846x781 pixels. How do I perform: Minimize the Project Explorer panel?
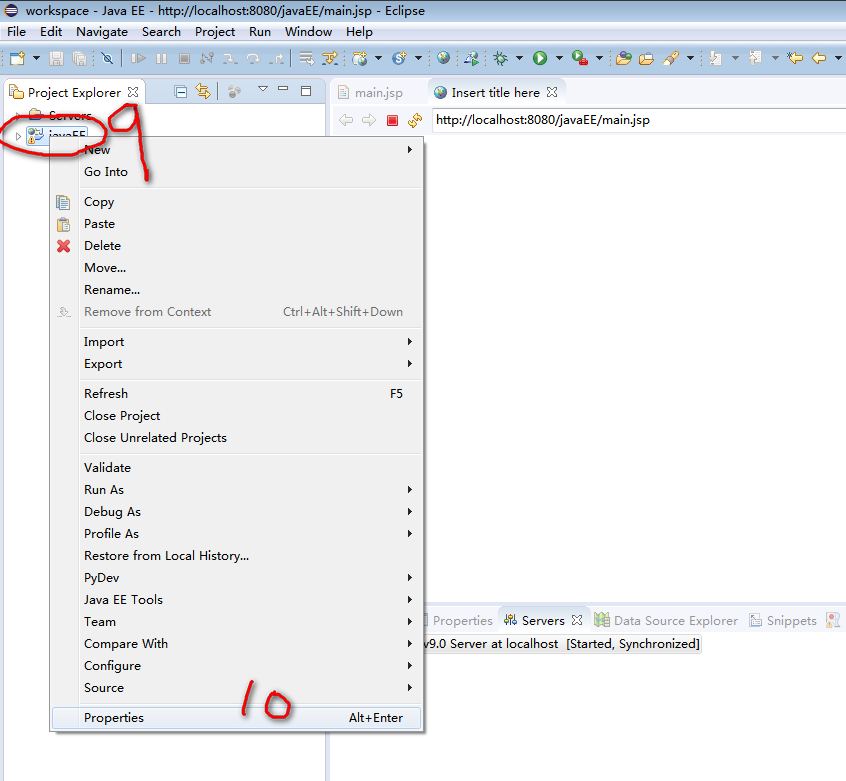click(283, 88)
